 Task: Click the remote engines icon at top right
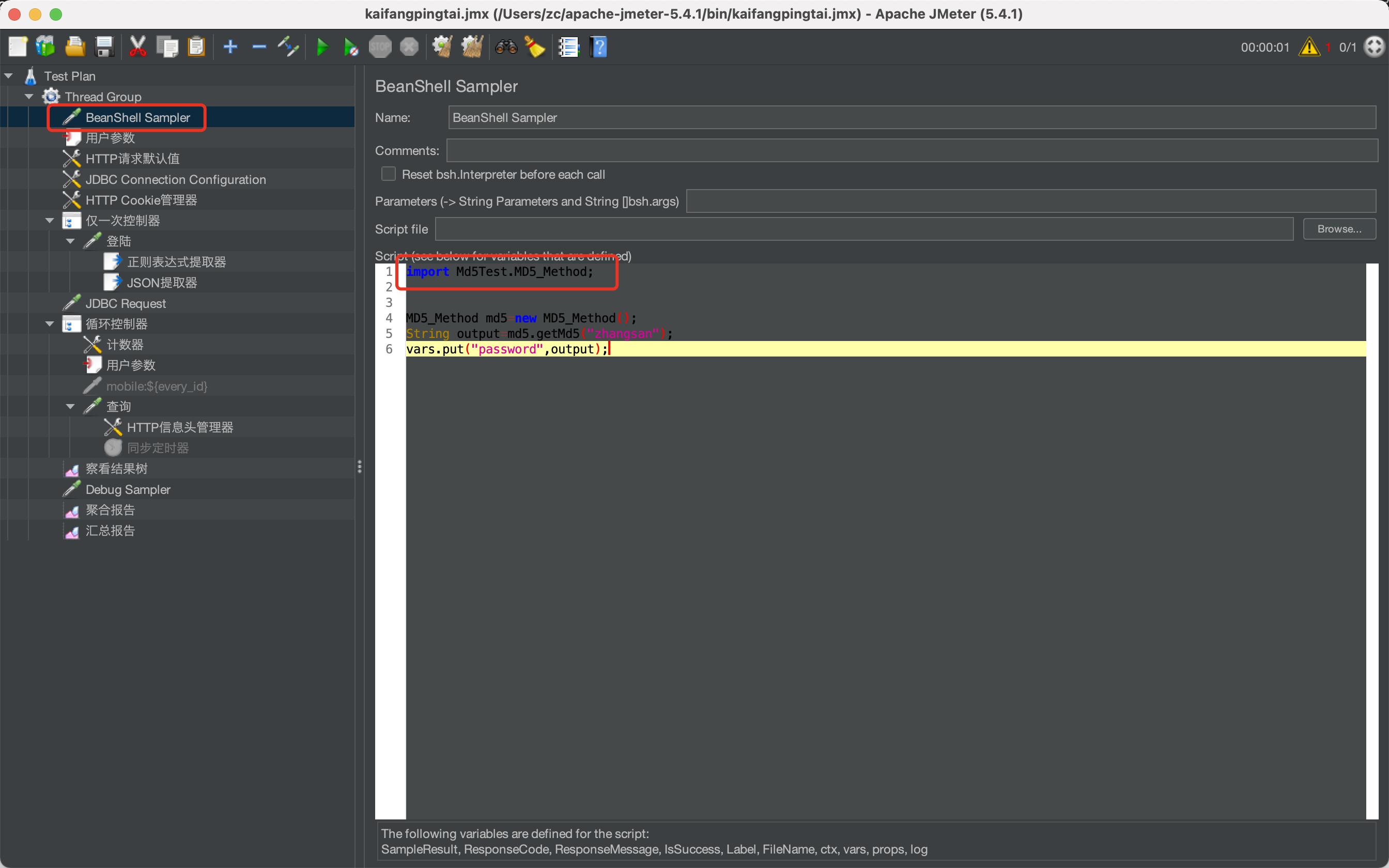coord(1375,47)
